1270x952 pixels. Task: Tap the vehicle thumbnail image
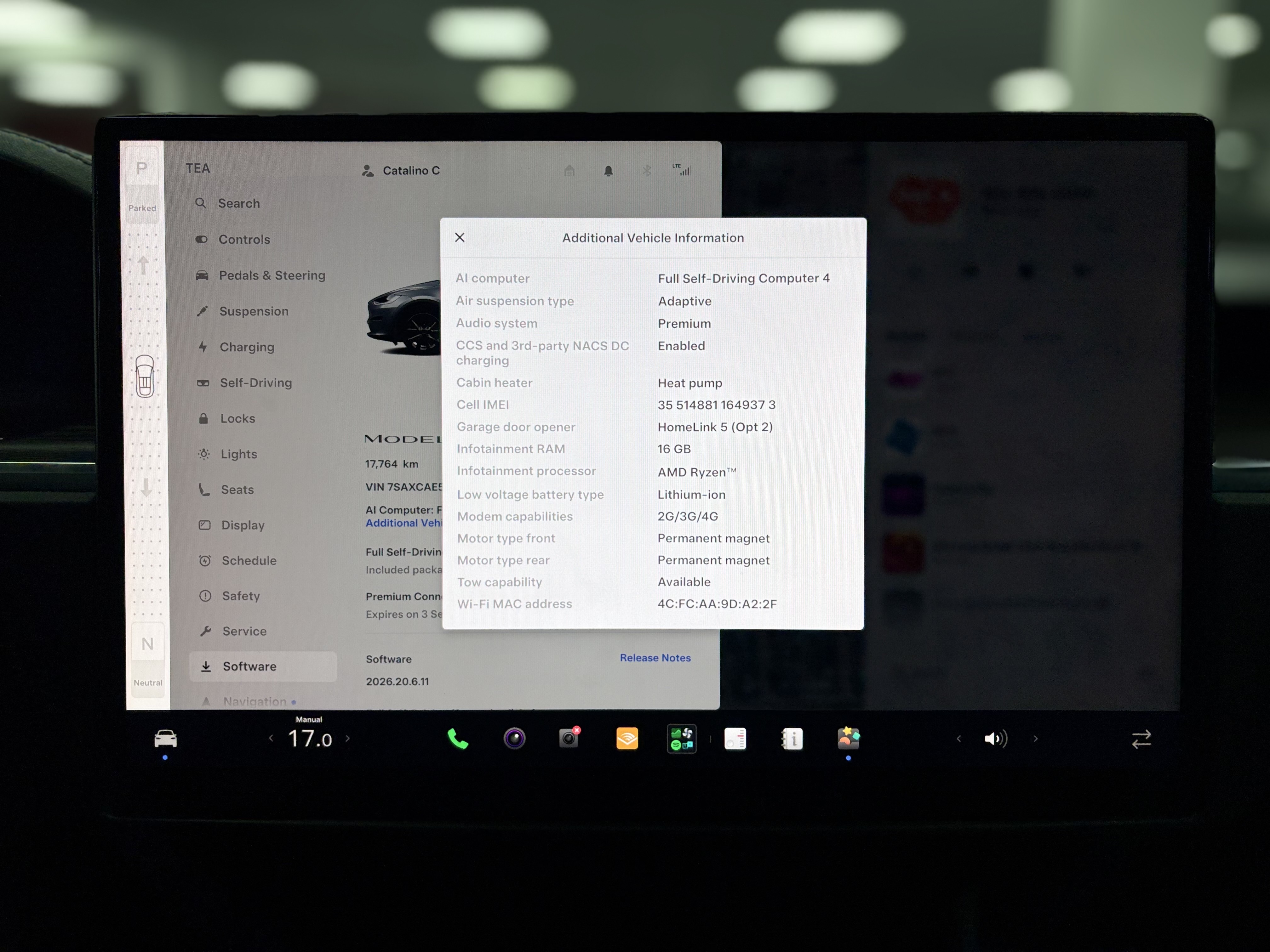click(x=403, y=317)
